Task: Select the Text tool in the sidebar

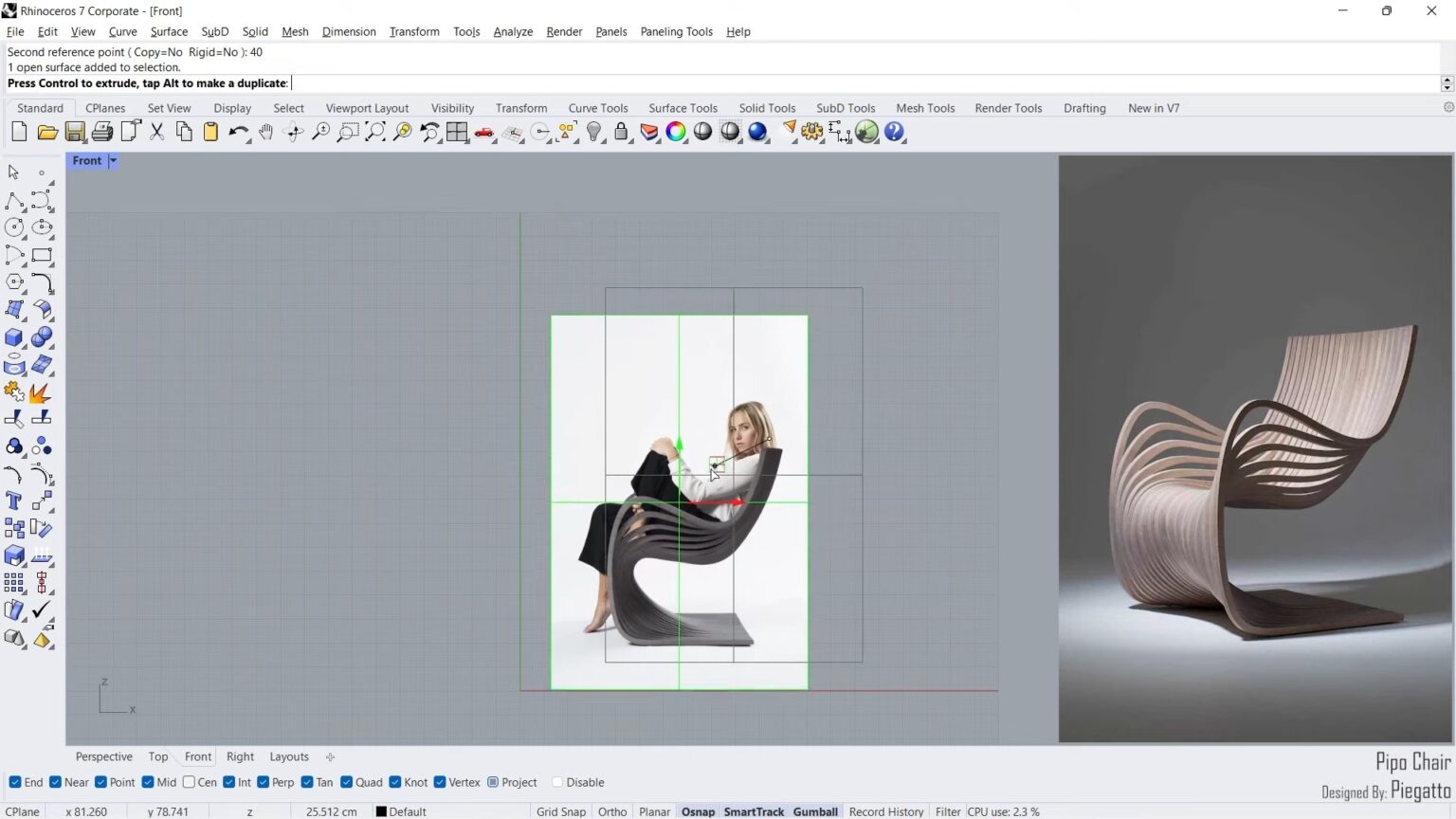Action: 15,500
